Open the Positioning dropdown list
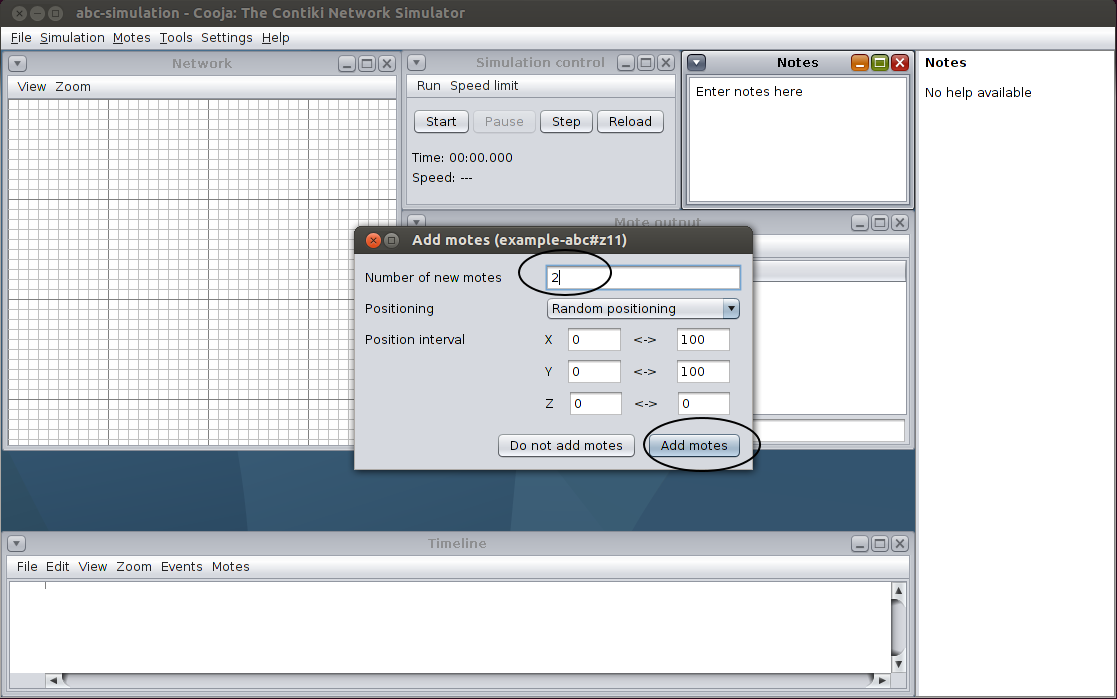 643,309
